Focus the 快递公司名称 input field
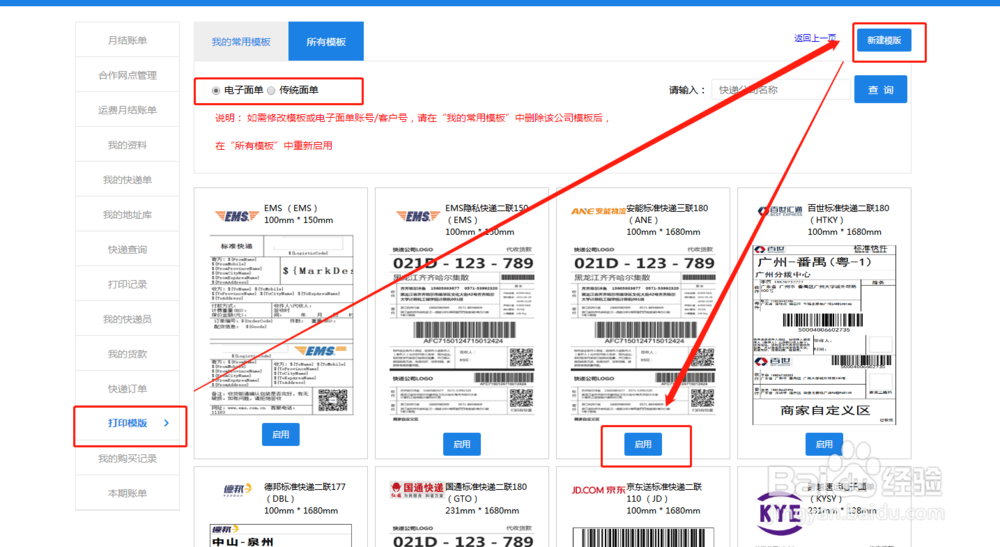 [x=781, y=90]
